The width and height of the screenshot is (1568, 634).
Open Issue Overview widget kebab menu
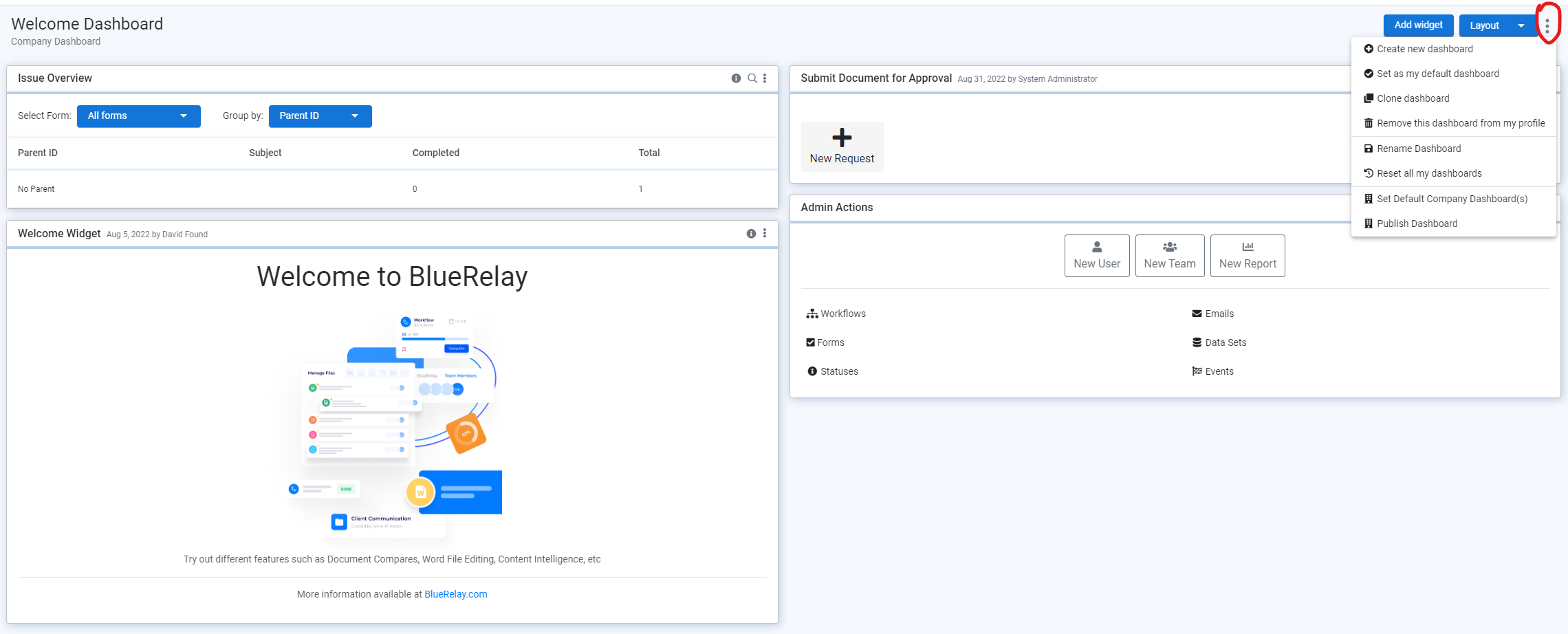[765, 78]
